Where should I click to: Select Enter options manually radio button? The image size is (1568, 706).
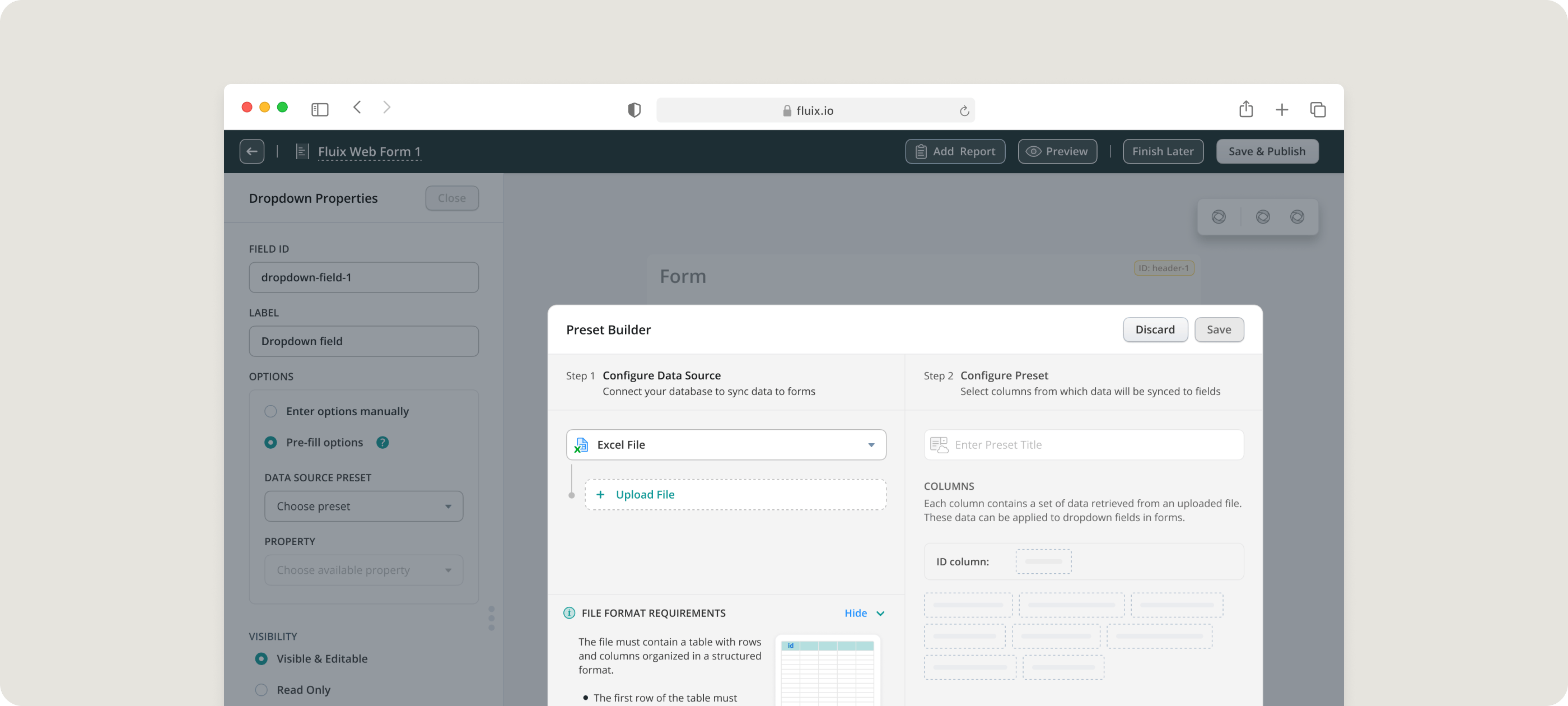coord(270,411)
